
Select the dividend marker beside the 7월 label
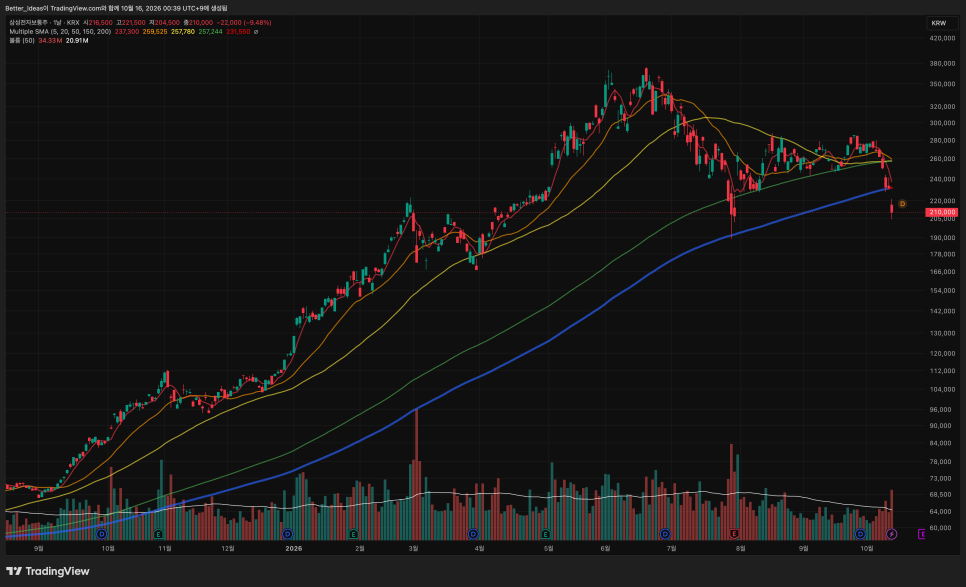665,534
